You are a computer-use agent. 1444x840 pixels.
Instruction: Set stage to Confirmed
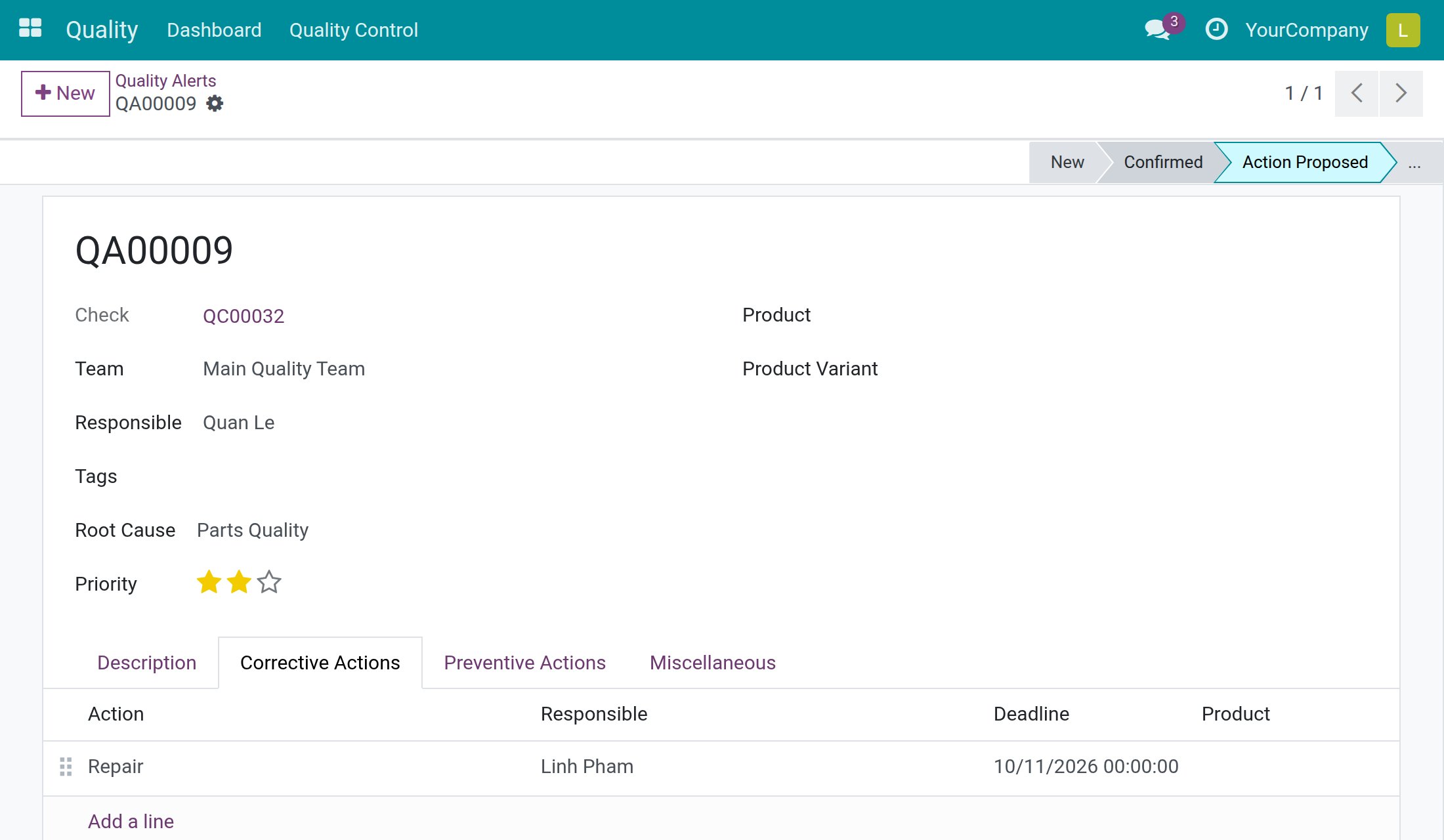coord(1163,162)
